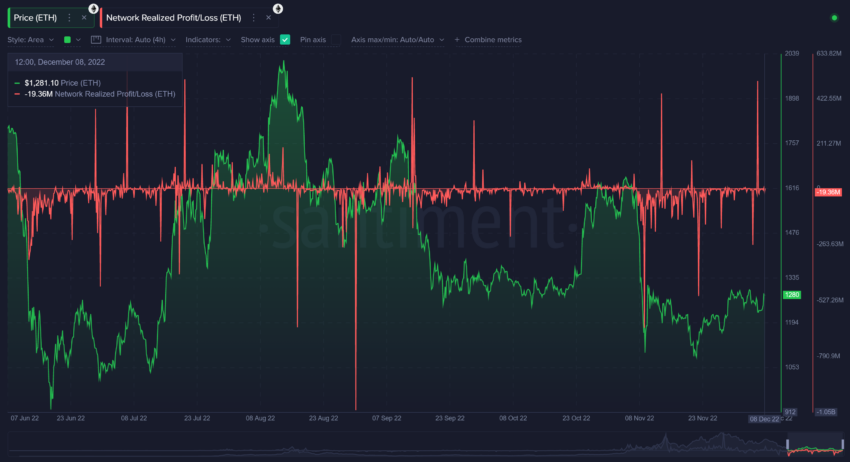This screenshot has width=850, height=462.
Task: Open the green metric color picker
Action: [72, 40]
